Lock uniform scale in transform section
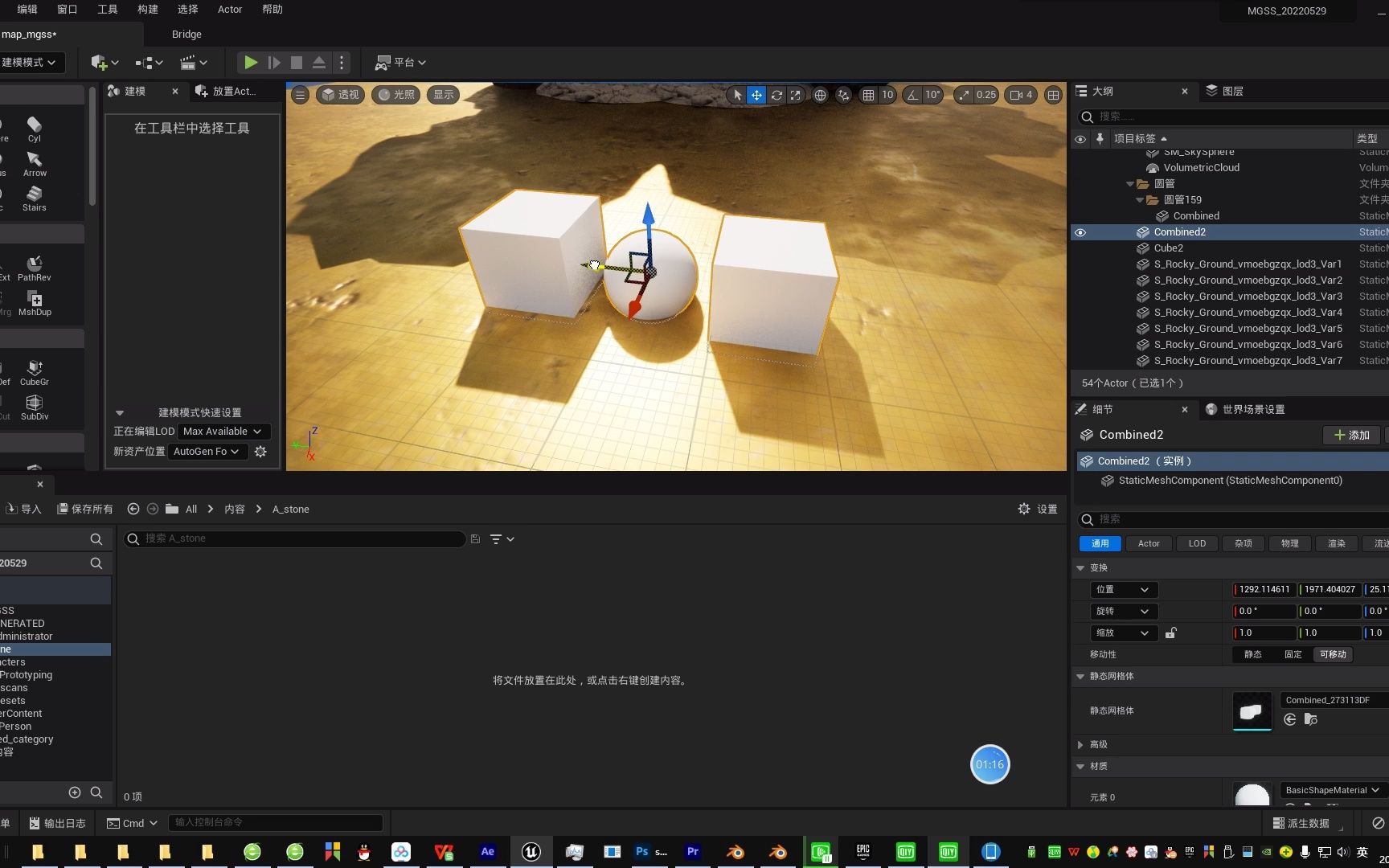The width and height of the screenshot is (1389, 868). (1170, 633)
